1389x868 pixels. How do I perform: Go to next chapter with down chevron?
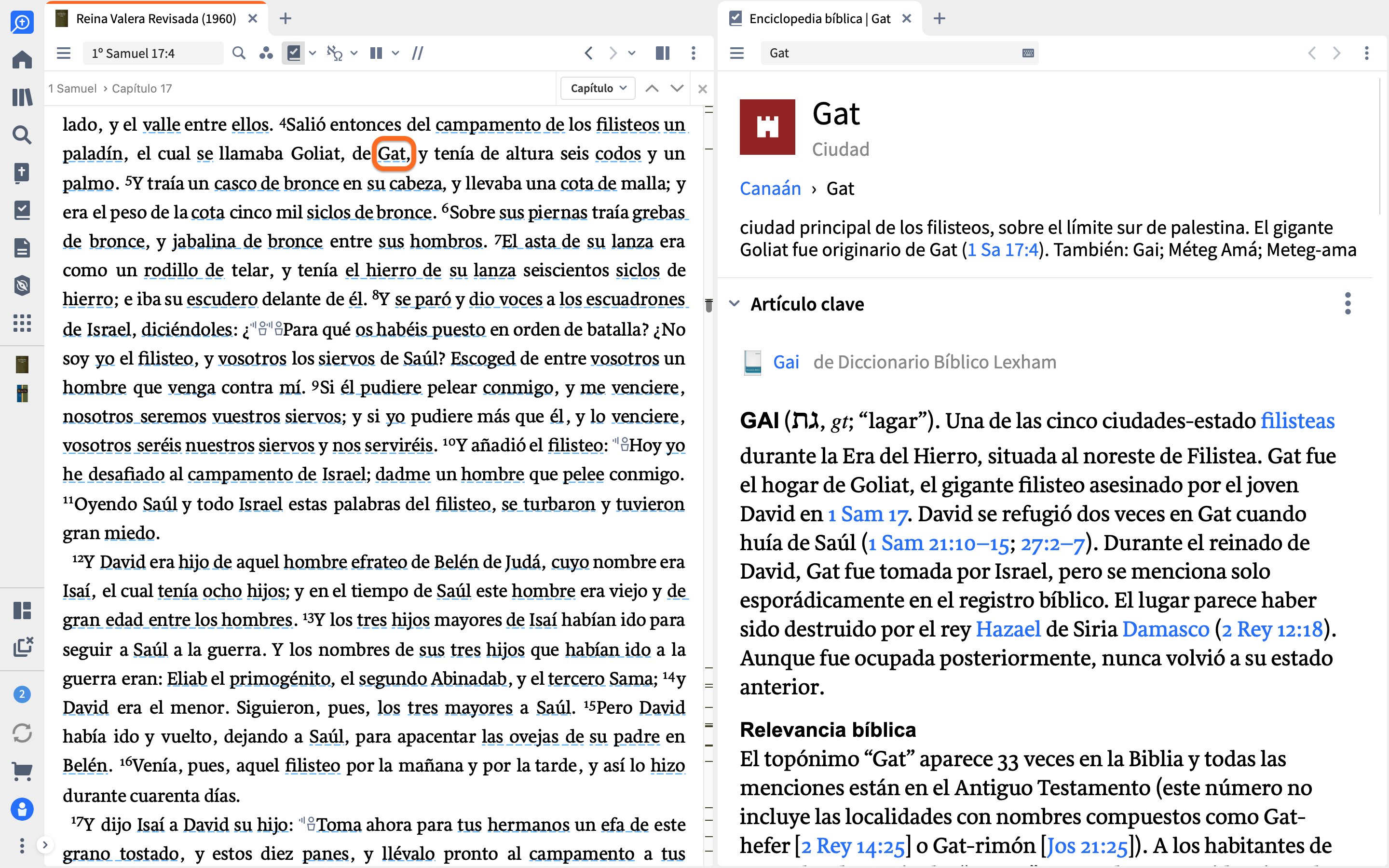[x=677, y=88]
